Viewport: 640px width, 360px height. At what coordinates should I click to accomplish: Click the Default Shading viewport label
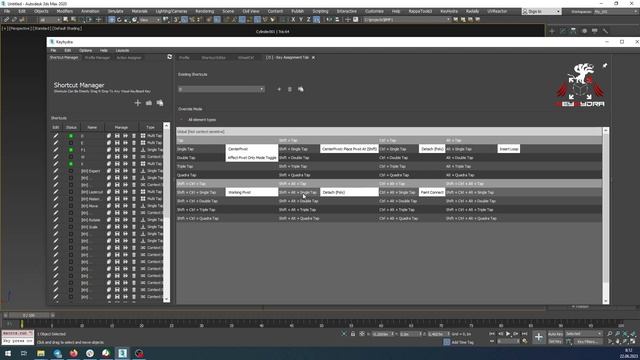click(x=67, y=29)
